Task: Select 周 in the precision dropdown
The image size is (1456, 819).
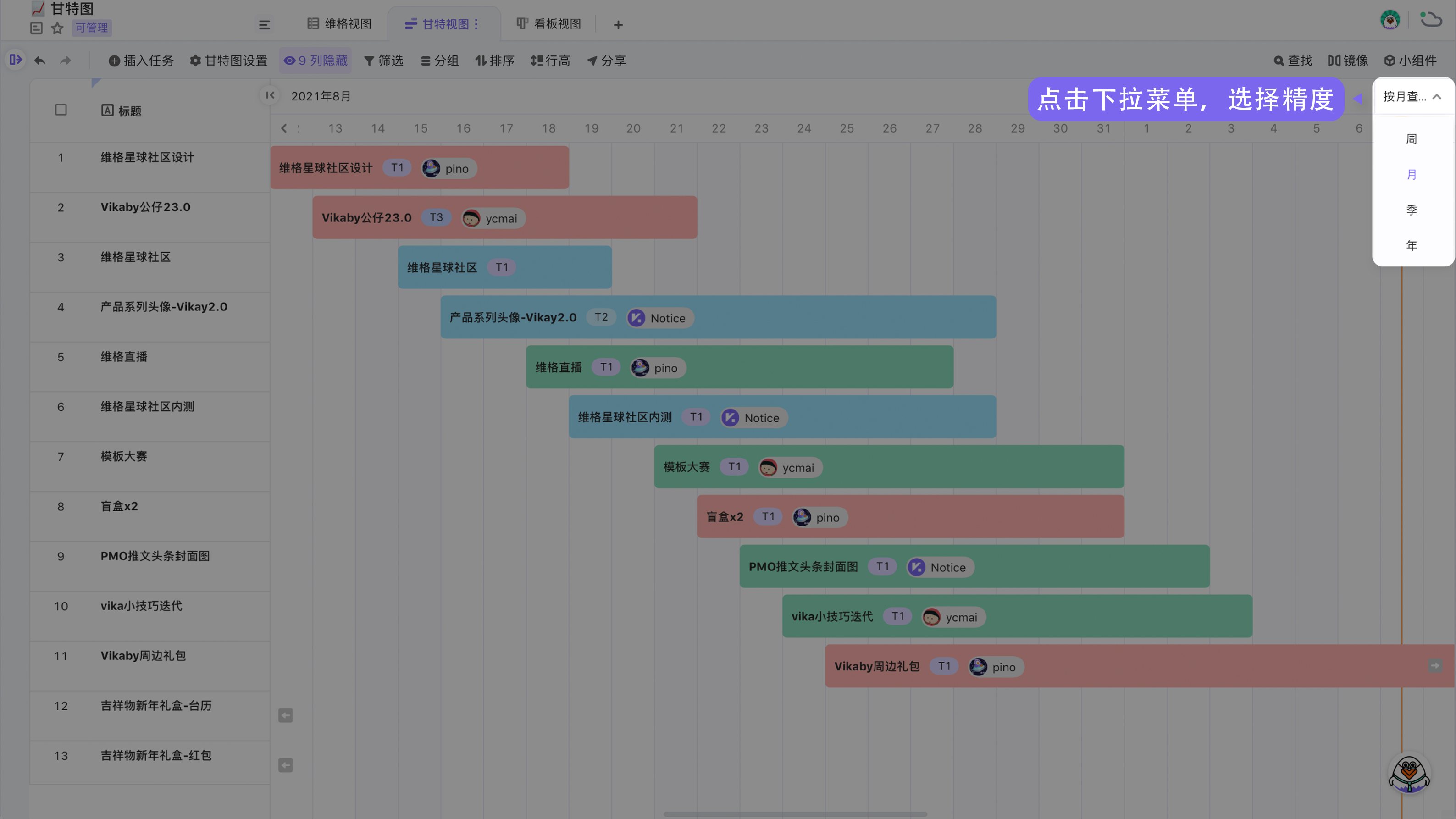Action: click(1412, 139)
